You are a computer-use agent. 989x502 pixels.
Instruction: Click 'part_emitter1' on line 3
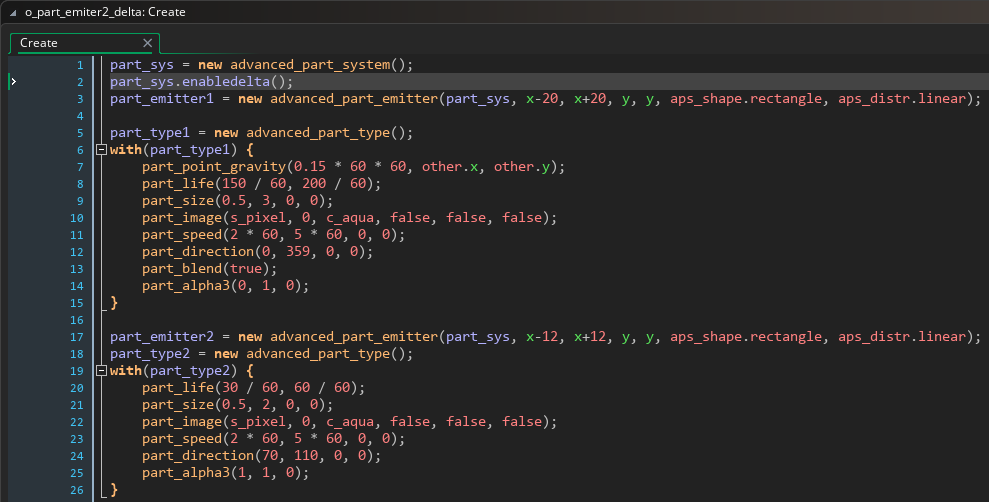tap(161, 99)
